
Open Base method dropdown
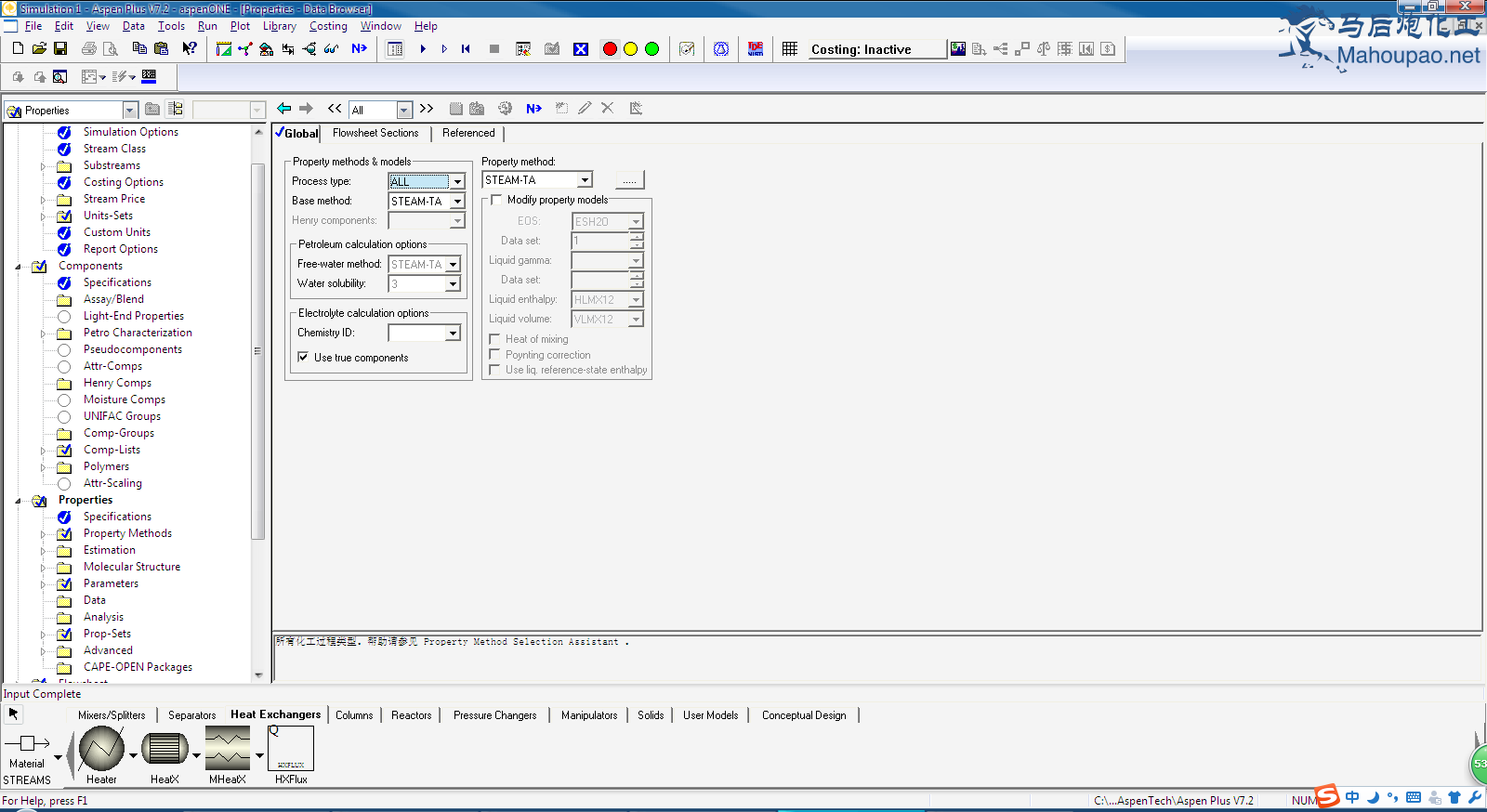pyautogui.click(x=457, y=202)
